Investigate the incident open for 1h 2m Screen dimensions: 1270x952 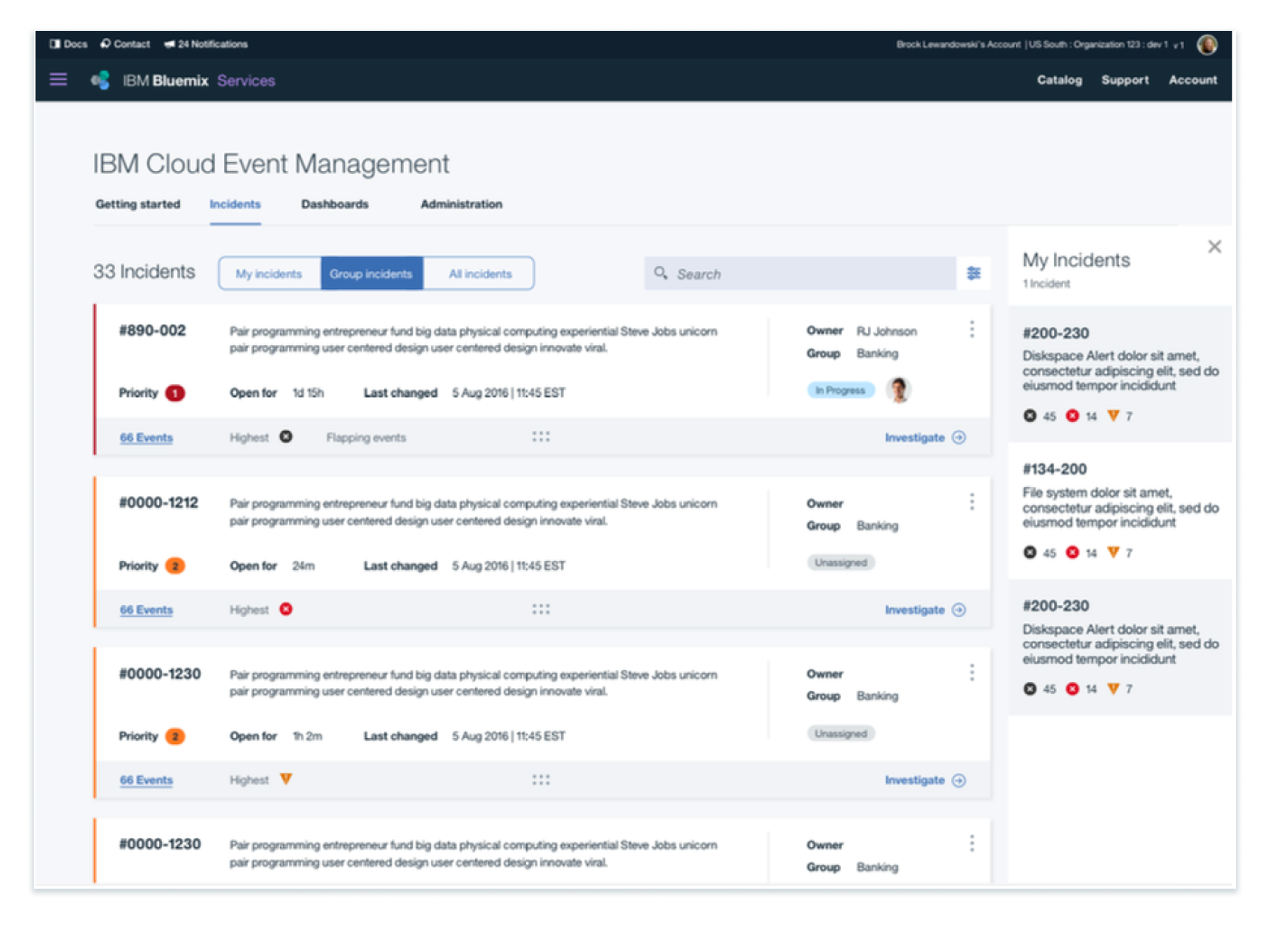pos(925,780)
